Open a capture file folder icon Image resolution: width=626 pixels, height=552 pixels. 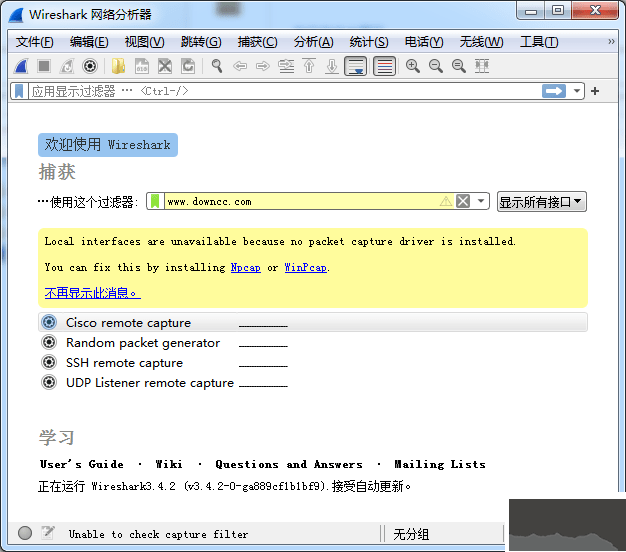pyautogui.click(x=118, y=66)
